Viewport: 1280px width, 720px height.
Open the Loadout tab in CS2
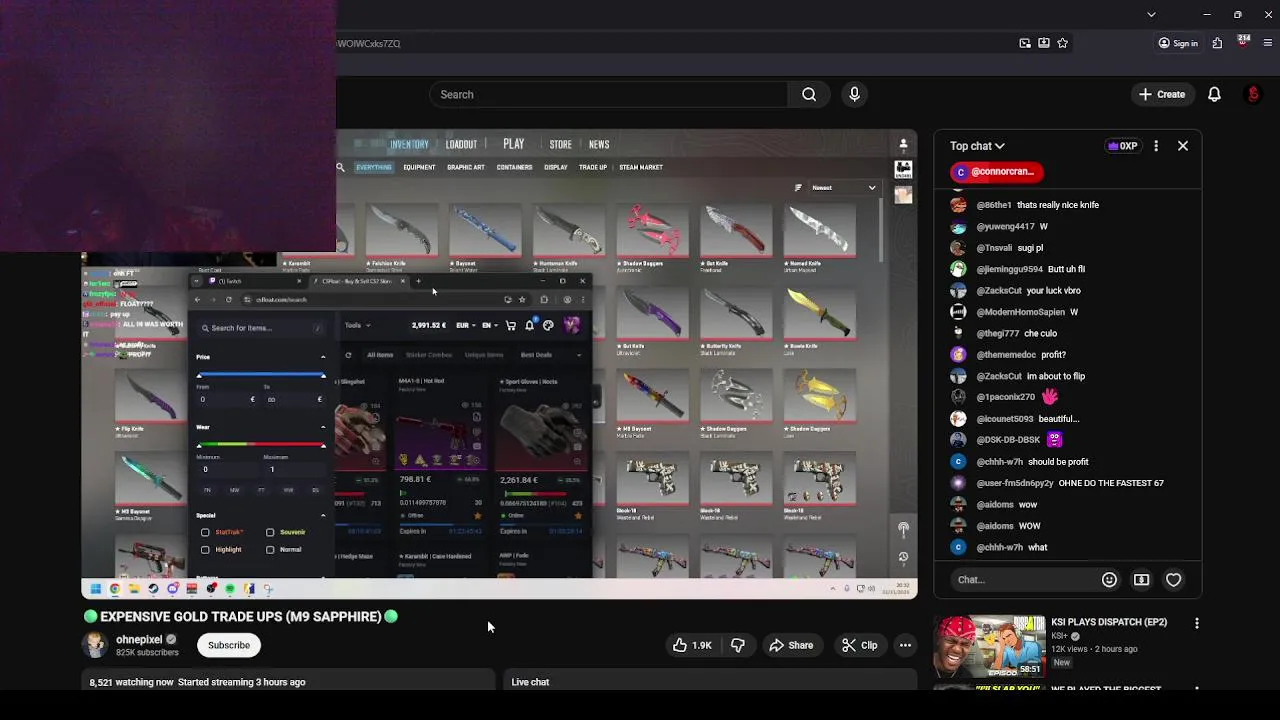461,145
